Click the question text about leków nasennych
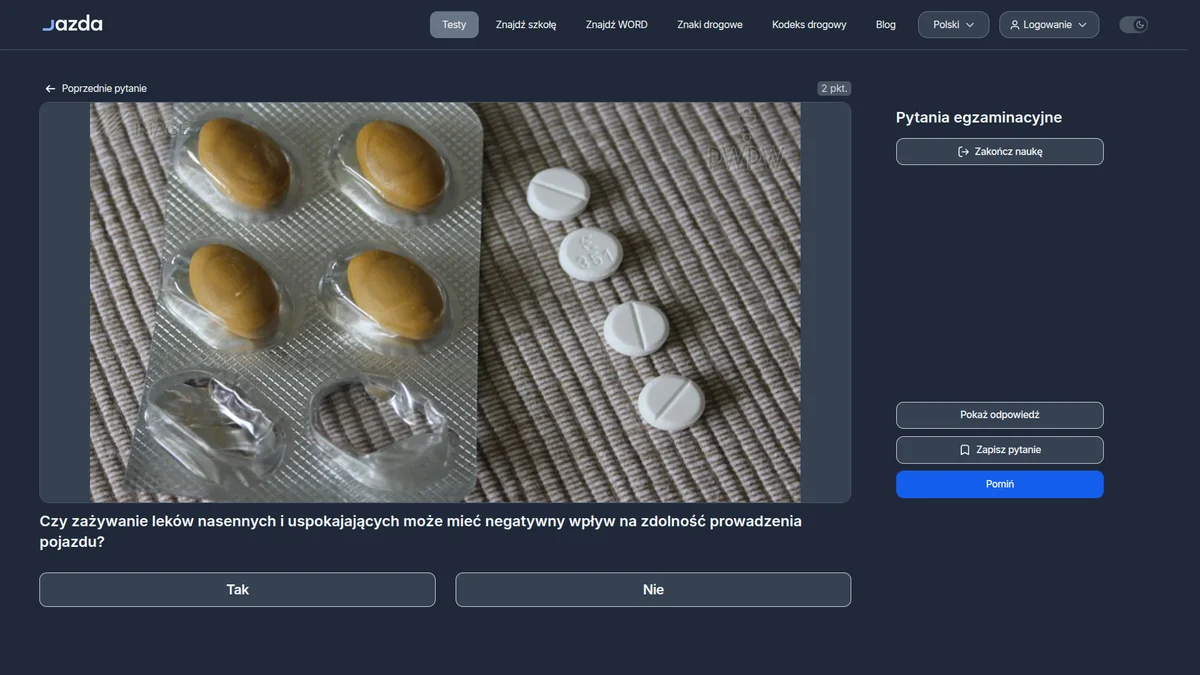 421,532
